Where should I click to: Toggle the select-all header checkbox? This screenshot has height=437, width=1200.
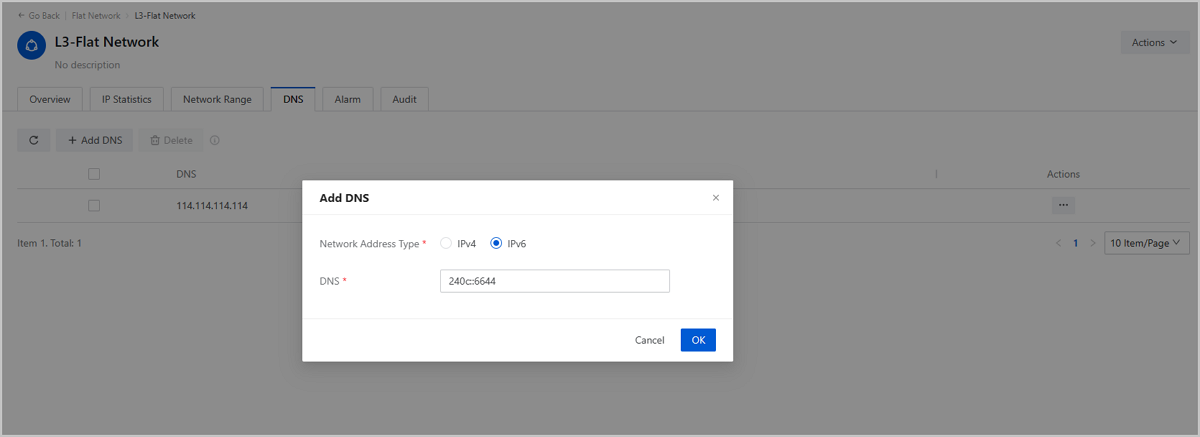coord(94,174)
